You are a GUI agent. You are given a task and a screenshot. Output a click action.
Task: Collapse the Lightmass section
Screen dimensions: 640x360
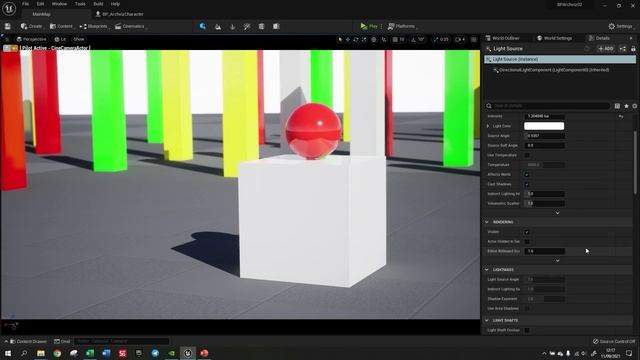tap(487, 270)
